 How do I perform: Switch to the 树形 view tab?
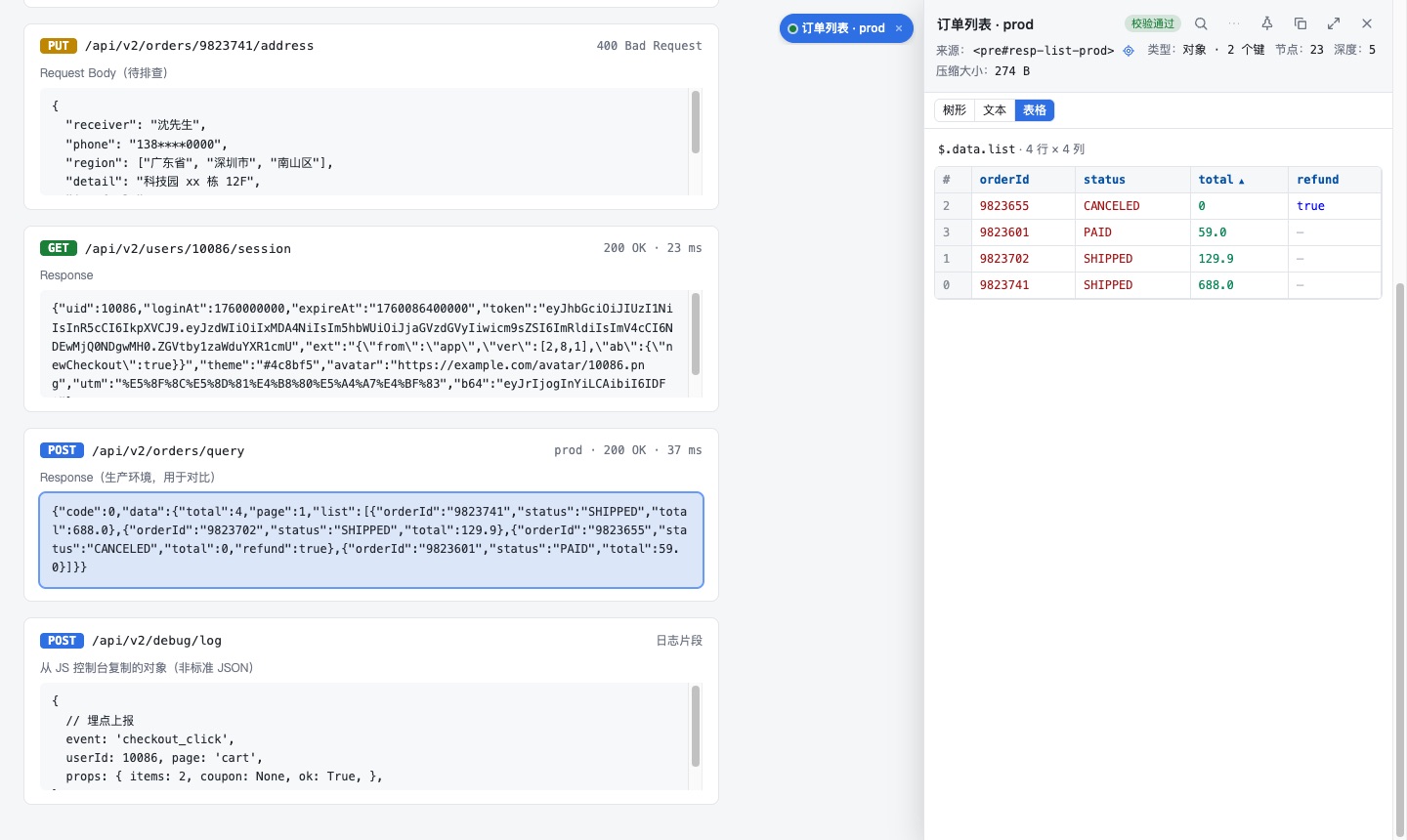coord(955,110)
